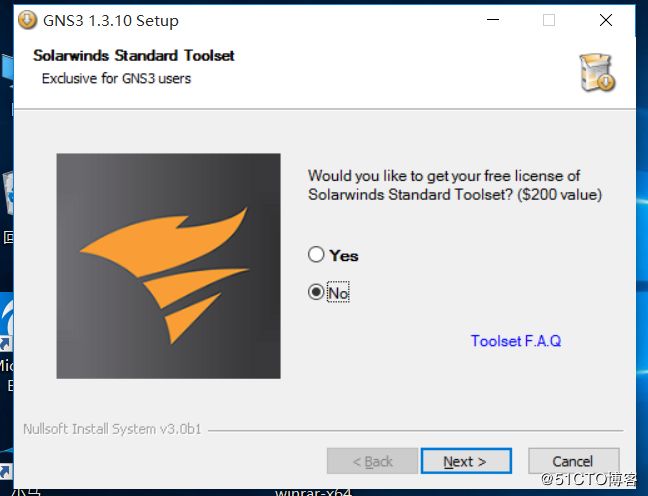Click the grayed-out Back button

click(372, 461)
